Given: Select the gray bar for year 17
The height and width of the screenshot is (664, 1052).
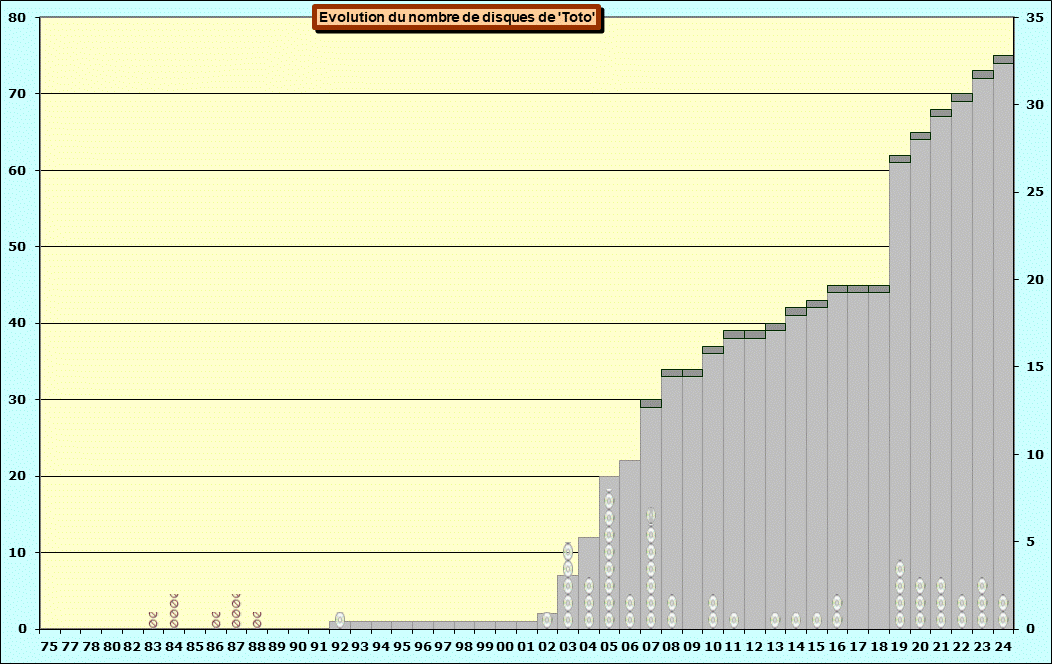Looking at the screenshot, I should coord(858,461).
